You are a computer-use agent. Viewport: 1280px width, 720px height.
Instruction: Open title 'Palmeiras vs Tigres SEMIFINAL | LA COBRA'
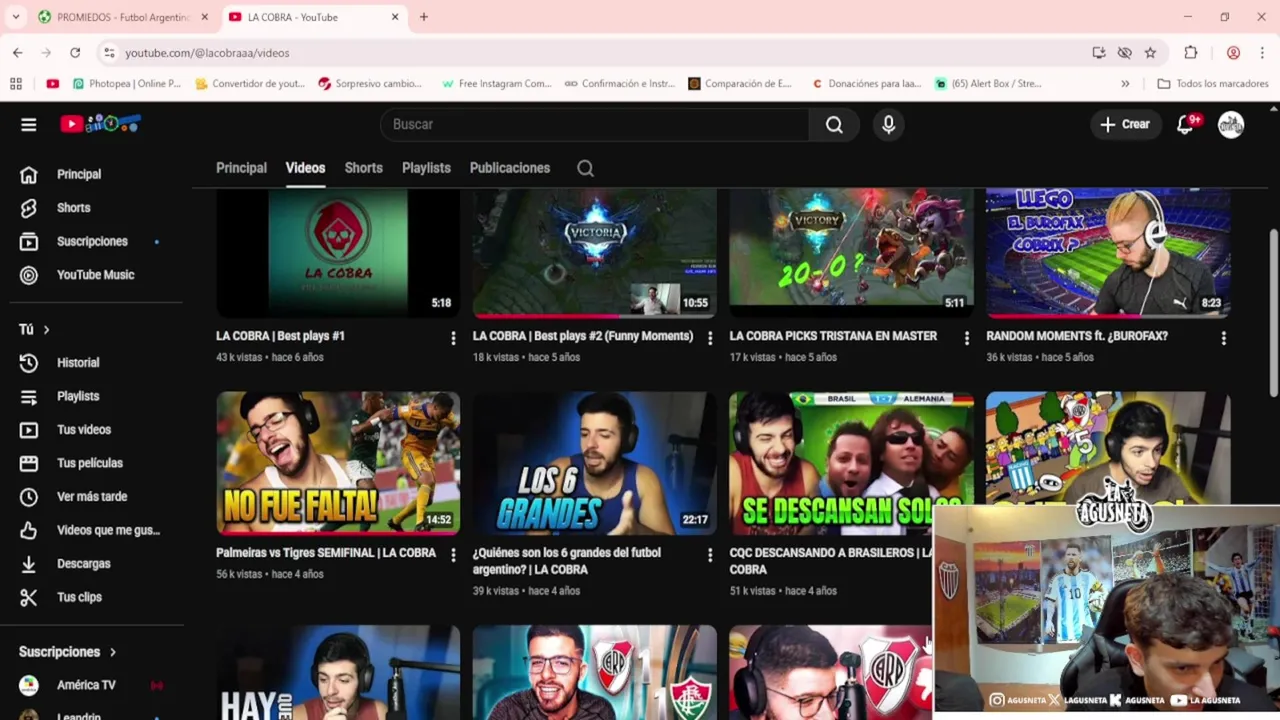(326, 553)
